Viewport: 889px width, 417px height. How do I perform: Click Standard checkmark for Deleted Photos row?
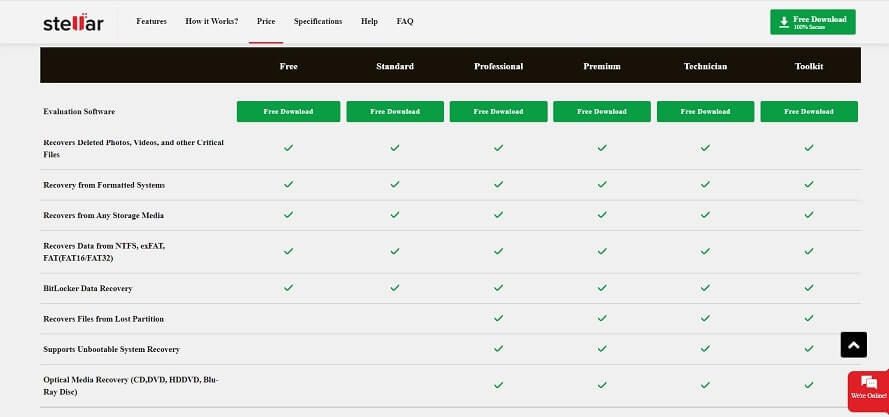pyautogui.click(x=395, y=148)
